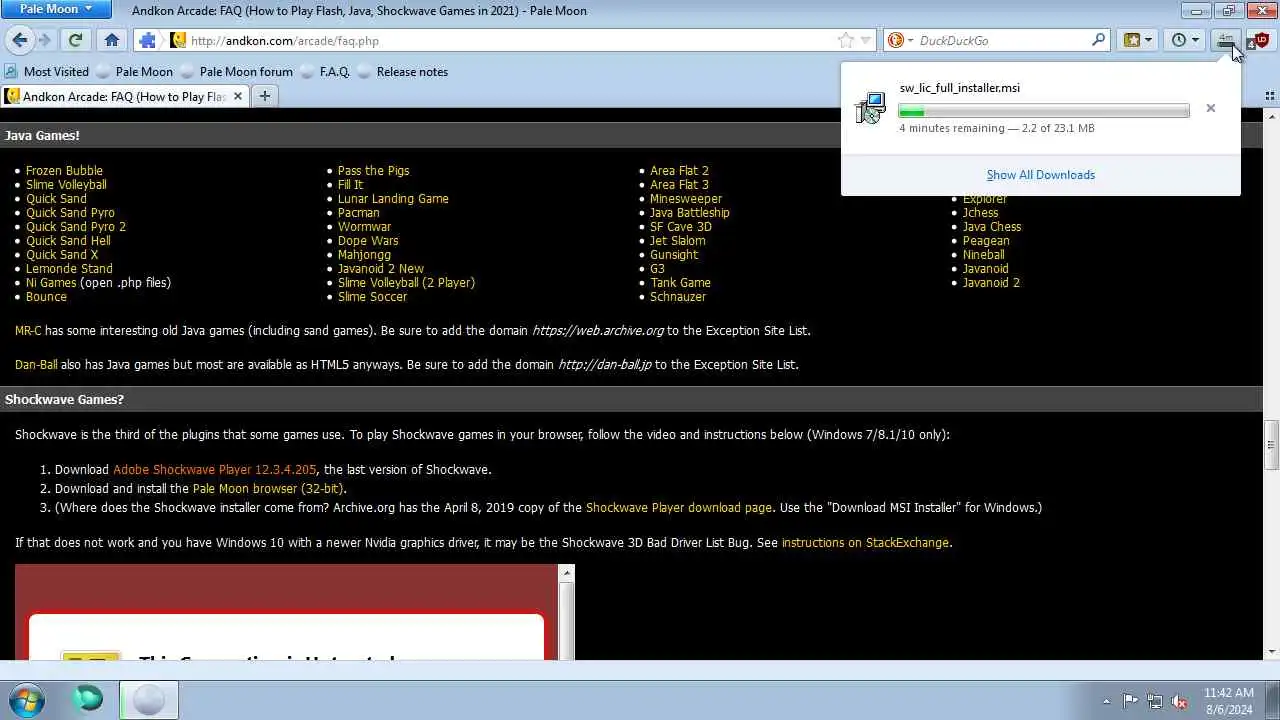
Task: Cancel the sw_lic_full_installer.msi download
Action: point(1210,108)
